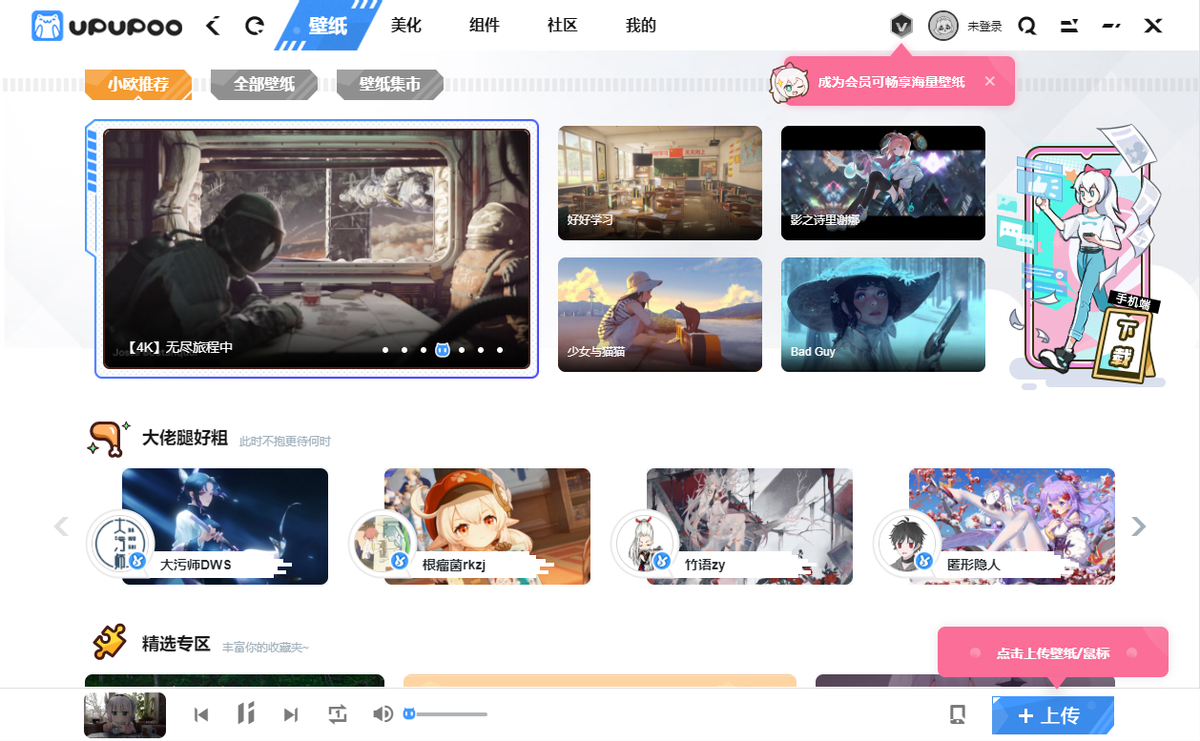Open the settings list icon near top right
This screenshot has width=1200, height=741.
[x=1069, y=26]
